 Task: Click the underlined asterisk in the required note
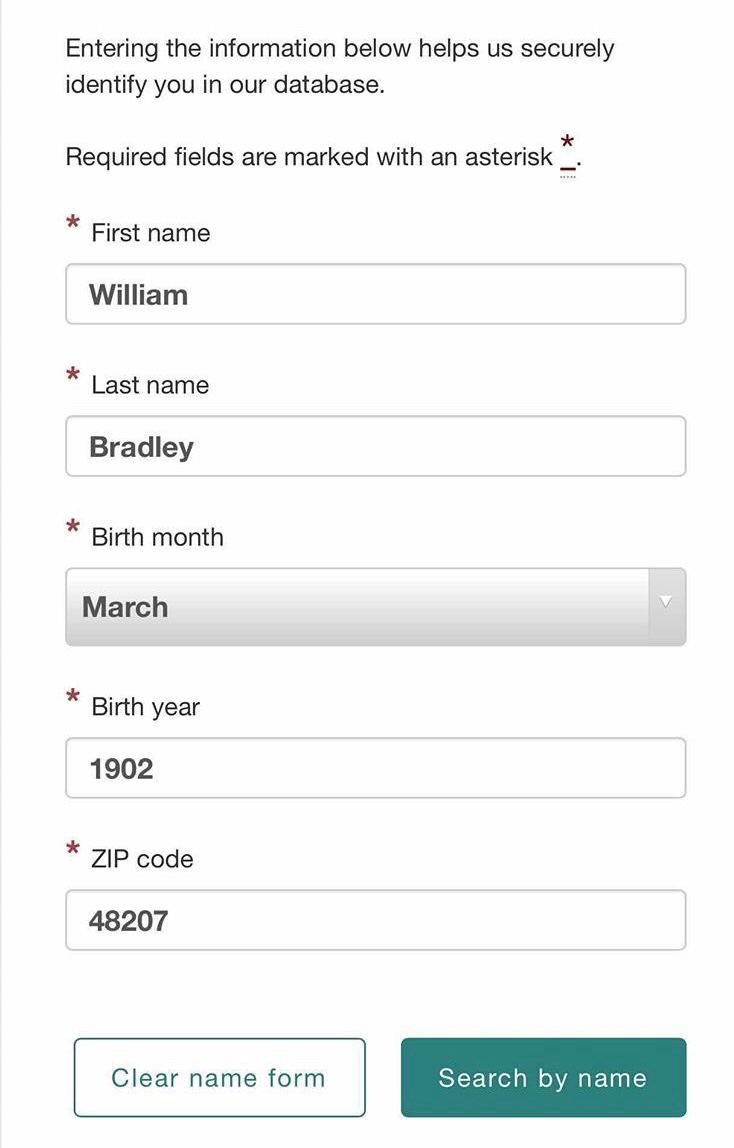tap(568, 150)
